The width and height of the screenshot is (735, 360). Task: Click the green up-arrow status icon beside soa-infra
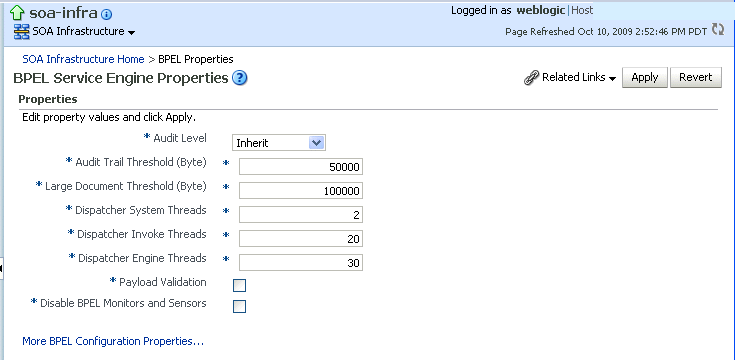[x=17, y=13]
